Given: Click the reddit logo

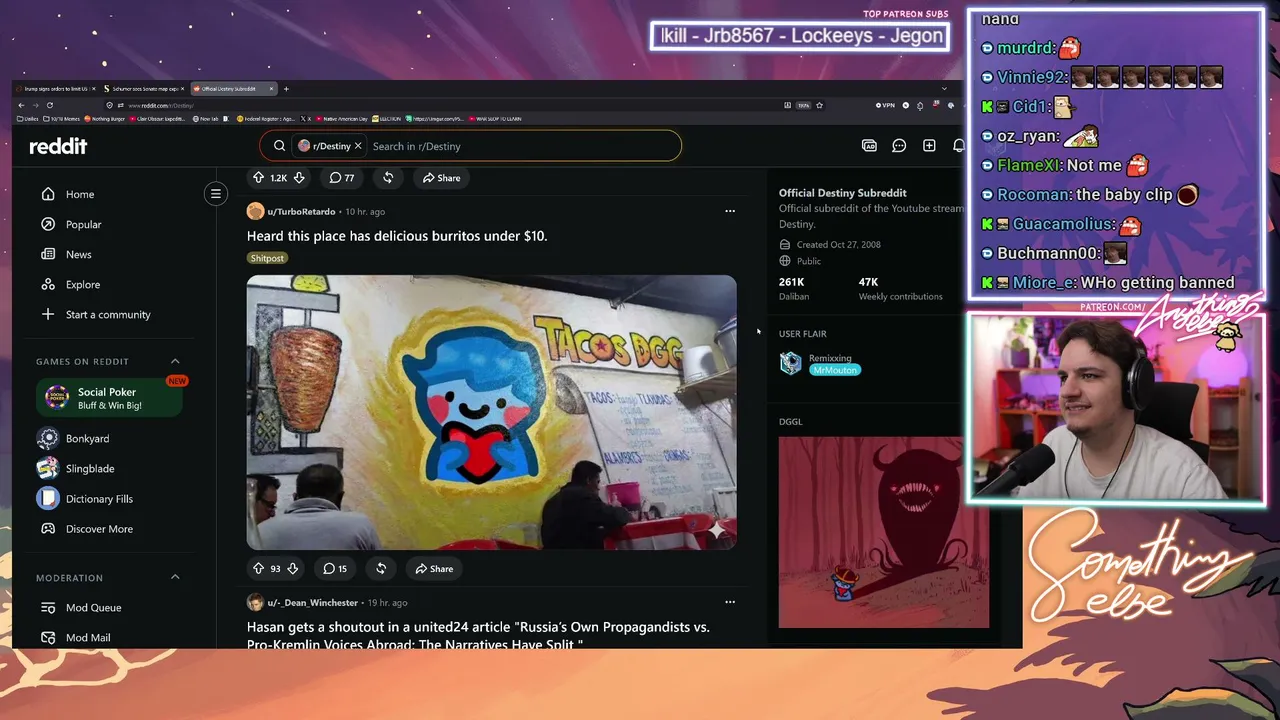Looking at the screenshot, I should tap(58, 146).
